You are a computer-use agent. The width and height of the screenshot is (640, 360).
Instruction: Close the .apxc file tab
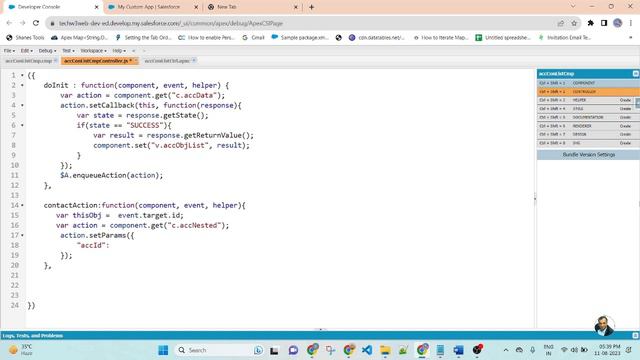[x=194, y=60]
